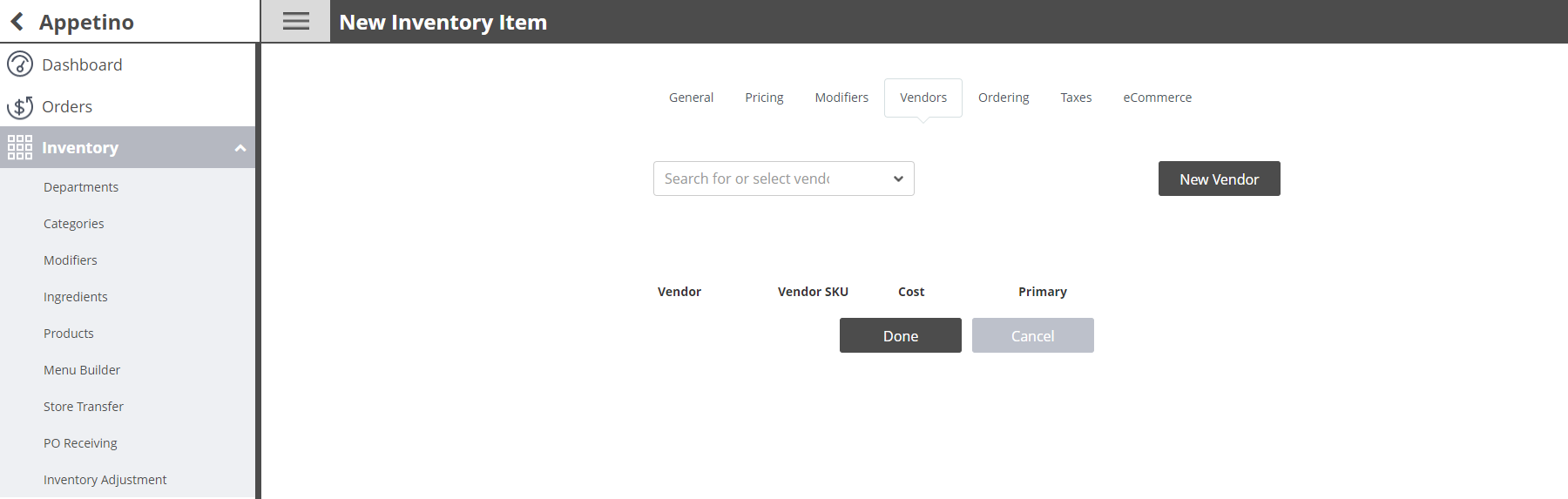The height and width of the screenshot is (499, 1568).
Task: Open Departments in the sidebar
Action: [81, 187]
